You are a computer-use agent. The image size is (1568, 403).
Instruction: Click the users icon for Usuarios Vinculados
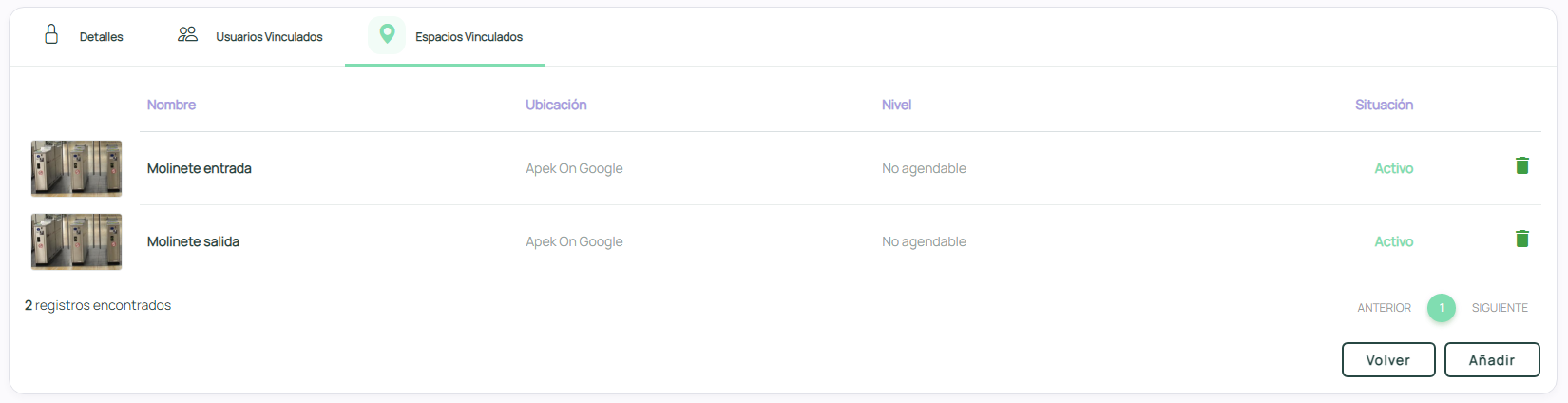187,34
